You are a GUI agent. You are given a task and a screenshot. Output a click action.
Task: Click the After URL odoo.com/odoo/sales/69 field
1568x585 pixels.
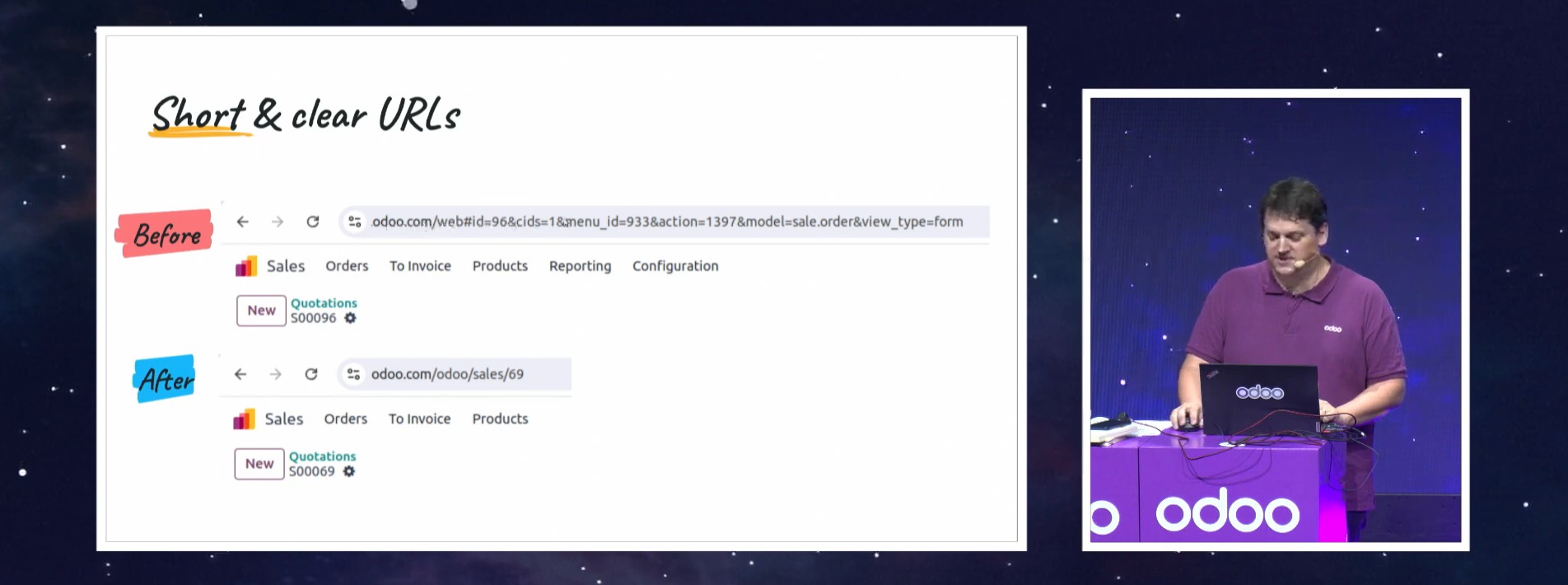coord(455,374)
